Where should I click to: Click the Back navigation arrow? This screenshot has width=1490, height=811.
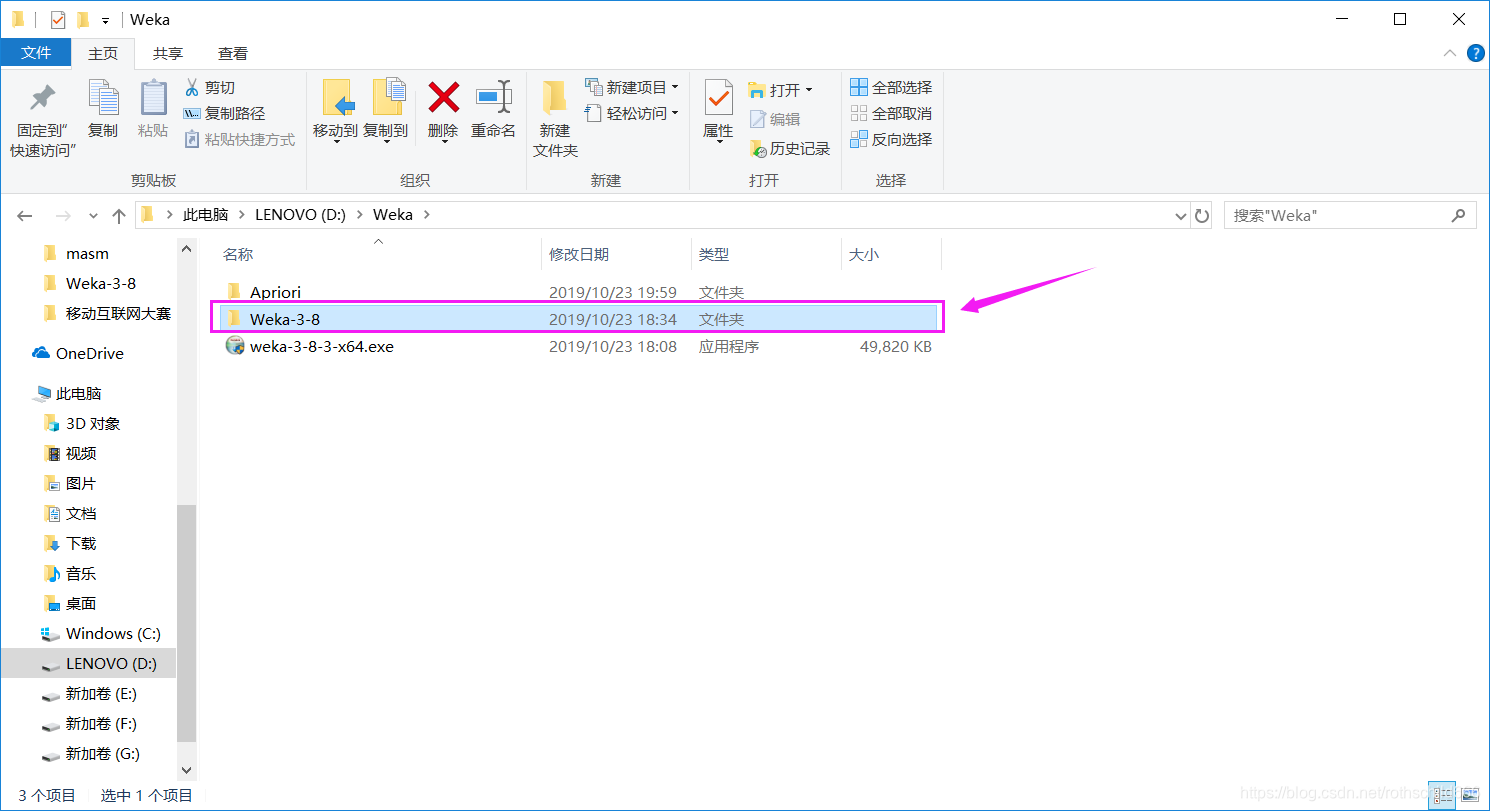25,215
